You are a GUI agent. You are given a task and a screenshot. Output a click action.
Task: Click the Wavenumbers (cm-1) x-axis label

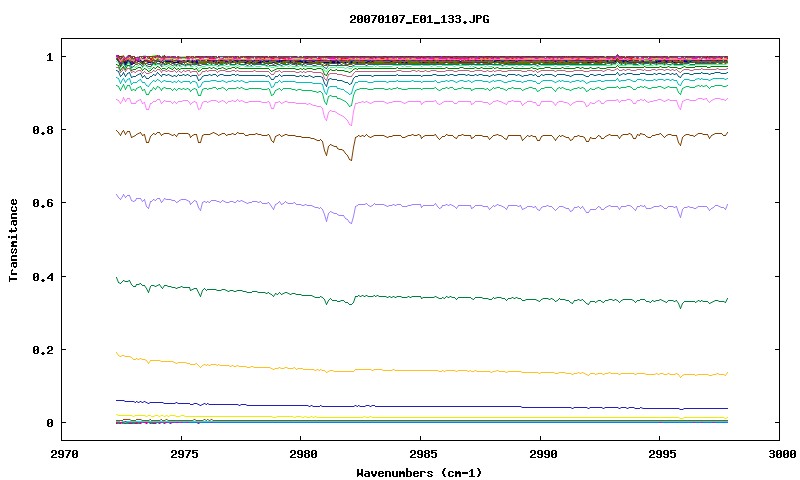(419, 473)
